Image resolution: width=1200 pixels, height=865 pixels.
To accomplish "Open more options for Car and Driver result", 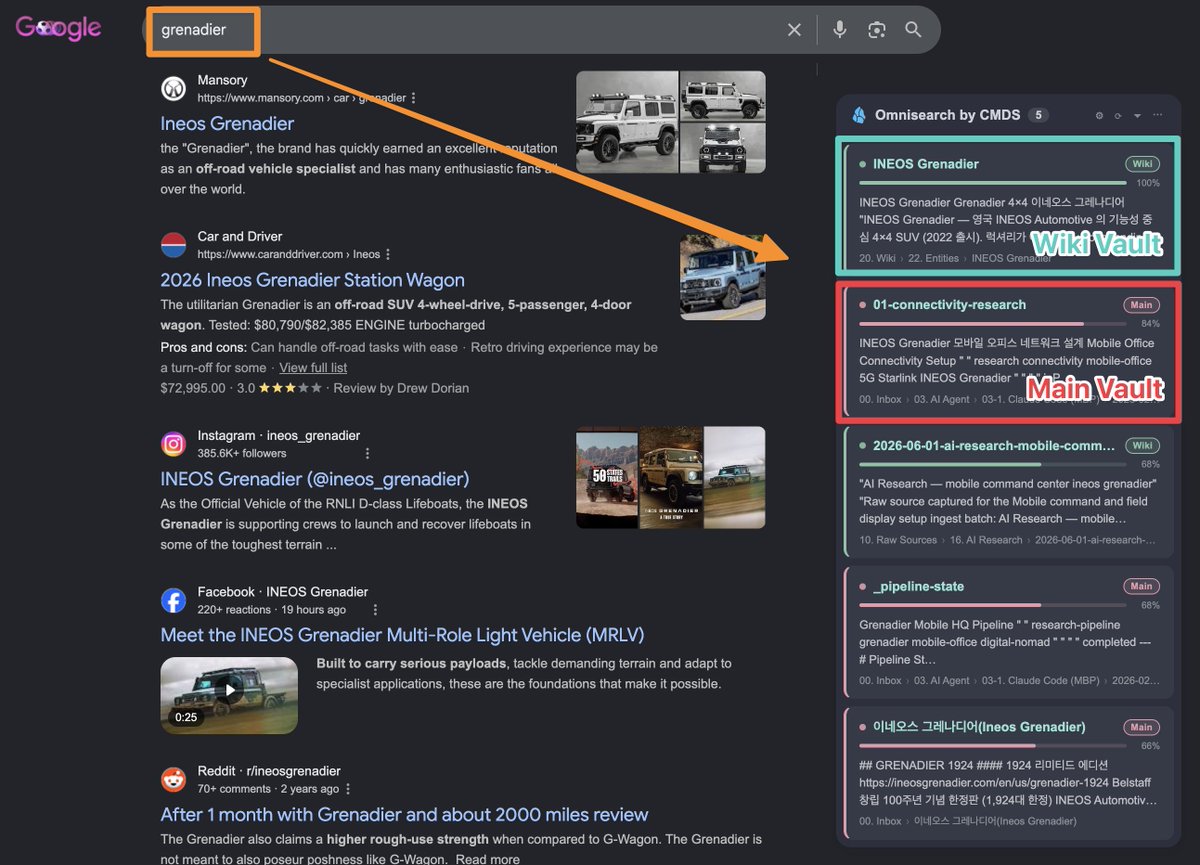I will 388,254.
